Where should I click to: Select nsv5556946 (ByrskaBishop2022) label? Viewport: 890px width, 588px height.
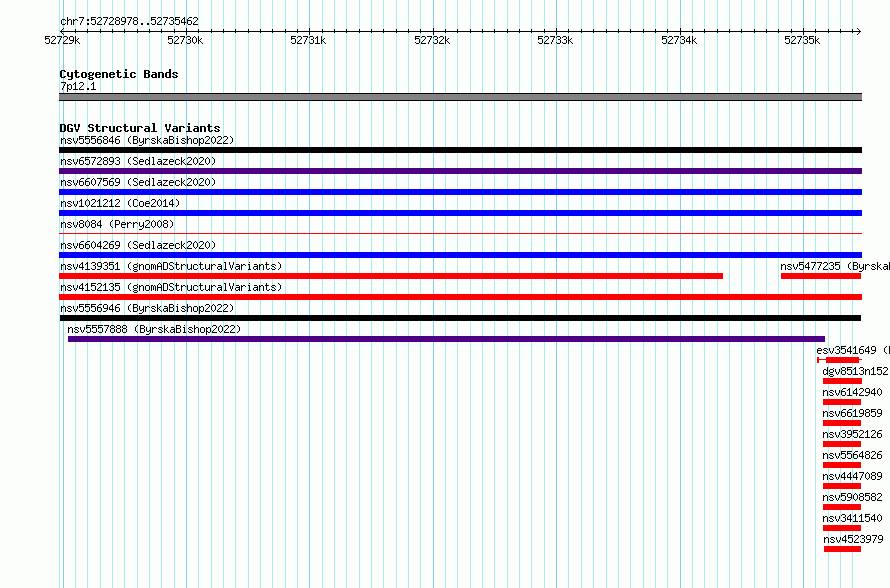pyautogui.click(x=147, y=308)
